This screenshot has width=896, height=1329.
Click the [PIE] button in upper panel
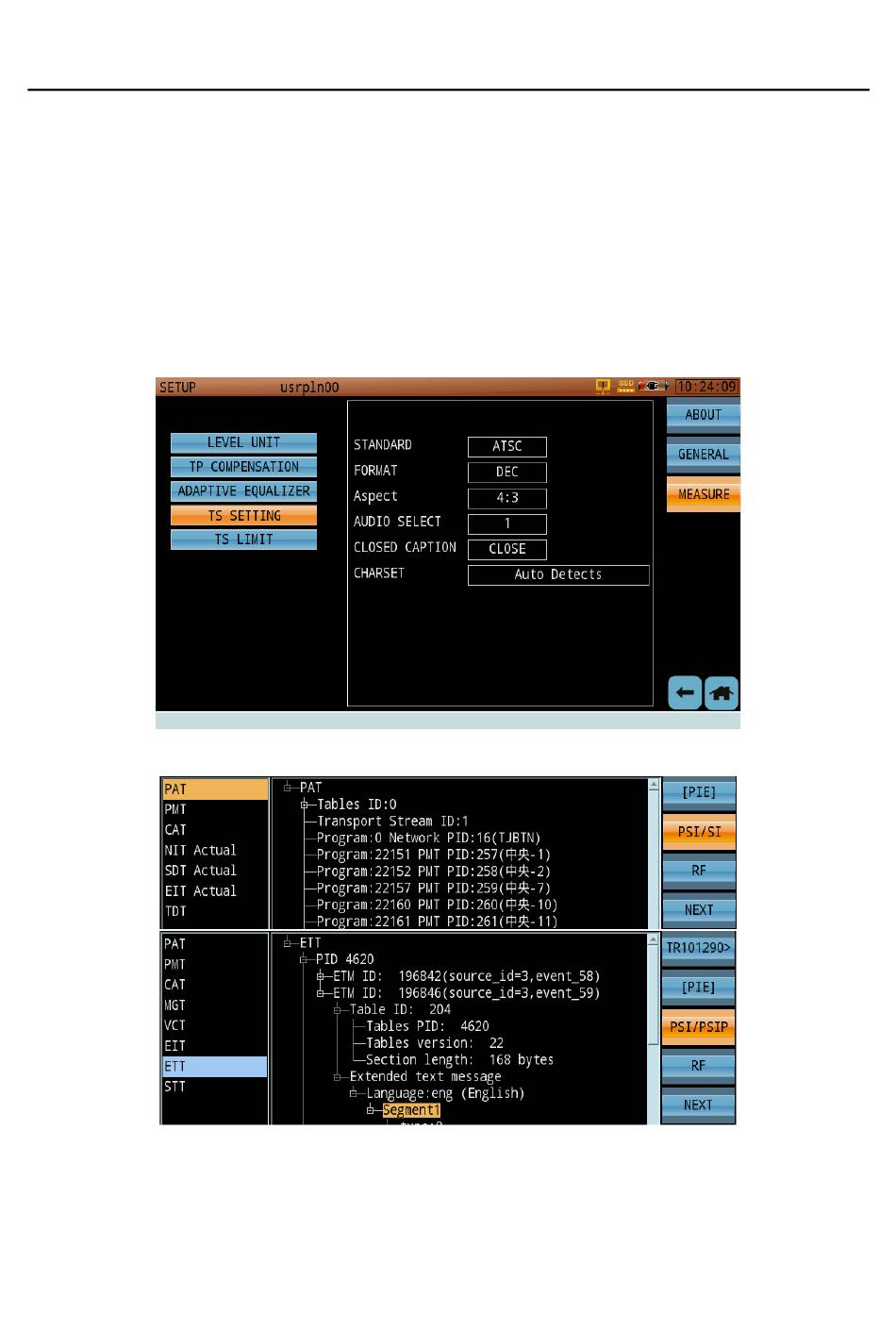click(x=699, y=793)
